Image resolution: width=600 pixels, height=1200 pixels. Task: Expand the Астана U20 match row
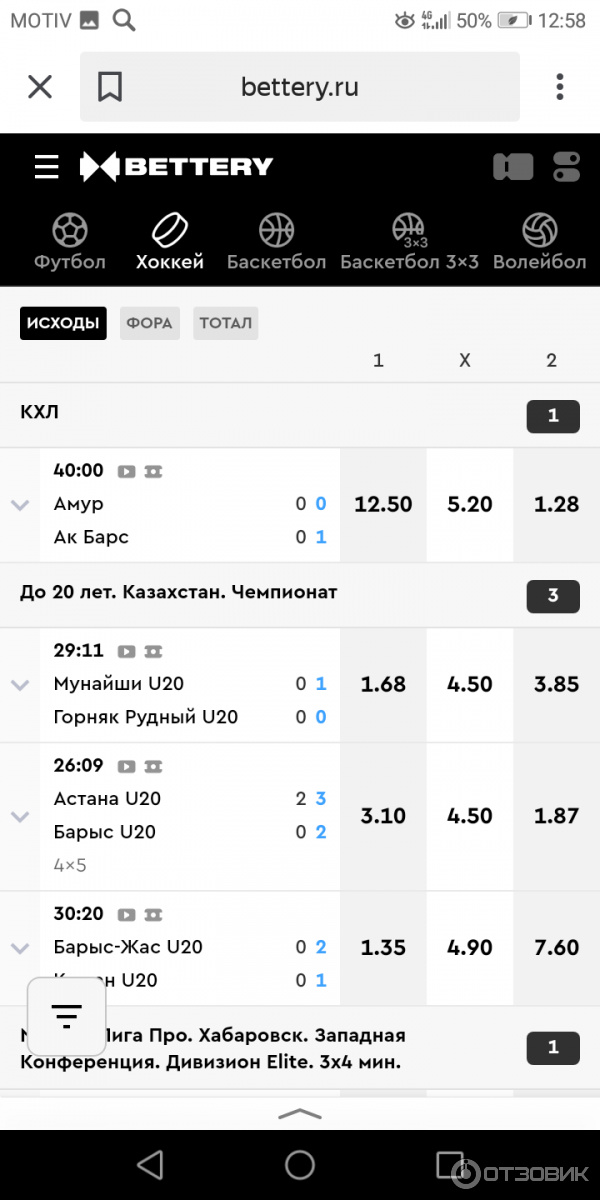click(x=20, y=816)
